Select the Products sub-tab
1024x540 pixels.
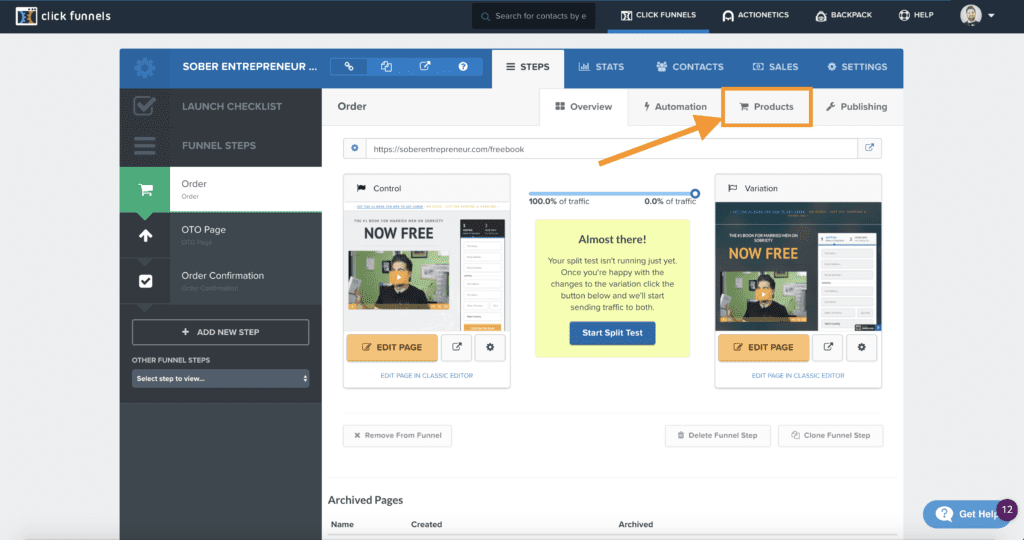tap(767, 107)
